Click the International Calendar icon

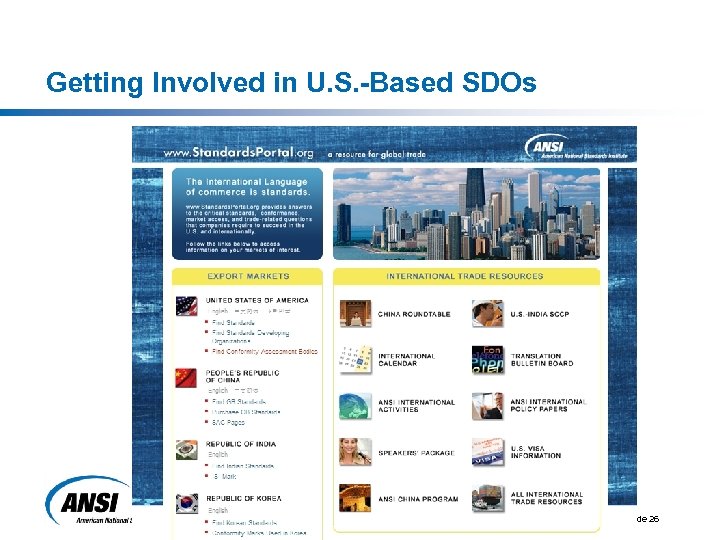coord(355,360)
